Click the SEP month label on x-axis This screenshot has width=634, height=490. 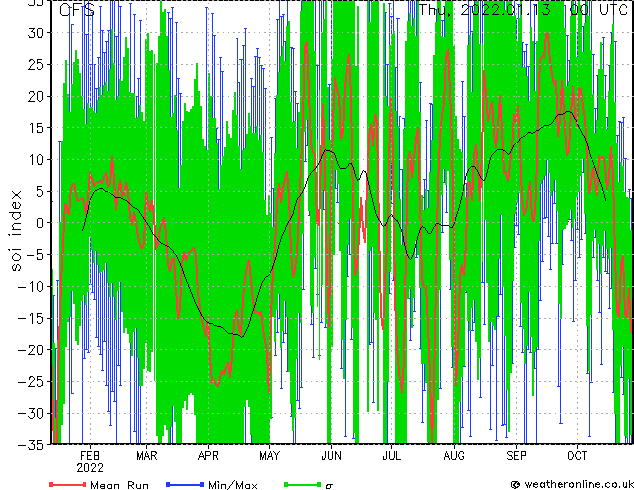click(x=516, y=456)
